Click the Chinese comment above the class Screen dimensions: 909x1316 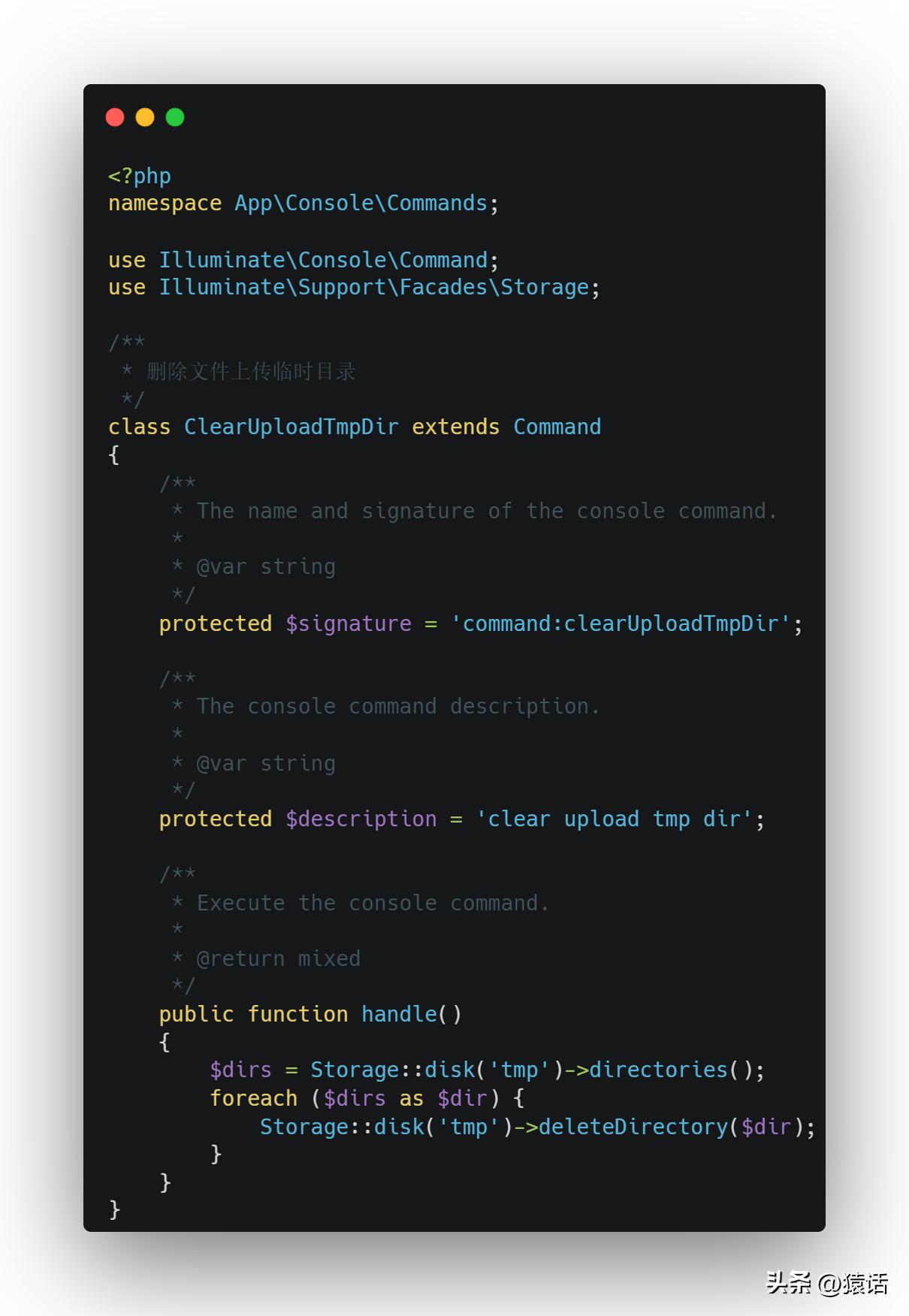click(x=251, y=371)
